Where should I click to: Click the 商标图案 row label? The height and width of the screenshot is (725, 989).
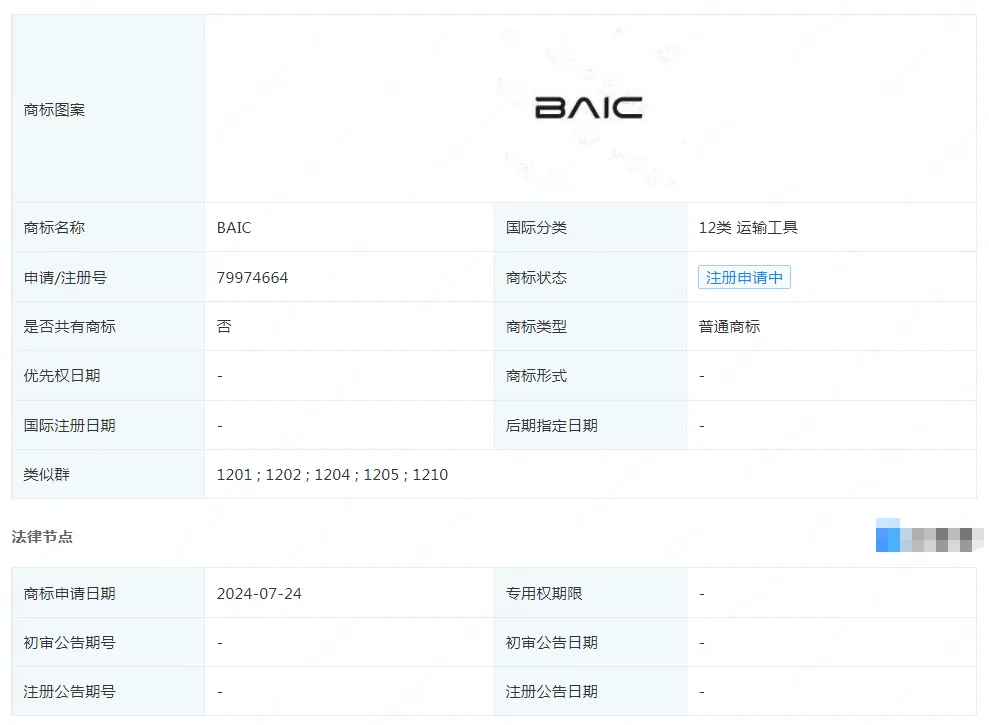coord(54,110)
